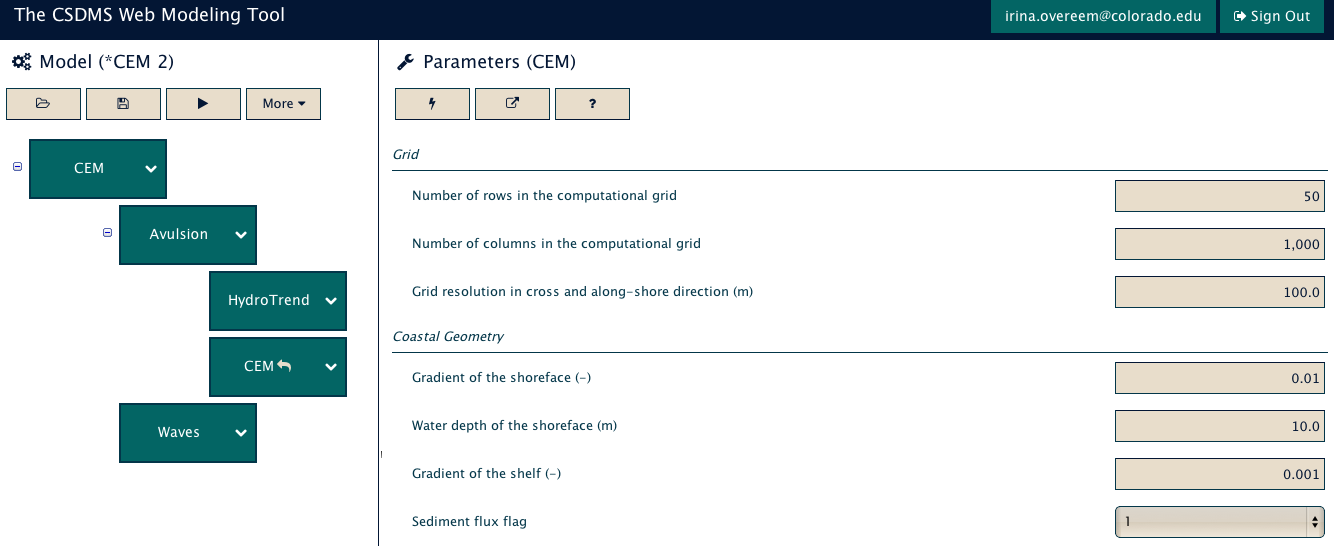Click the gears icon beside Model title
The height and width of the screenshot is (546, 1334).
pyautogui.click(x=21, y=62)
